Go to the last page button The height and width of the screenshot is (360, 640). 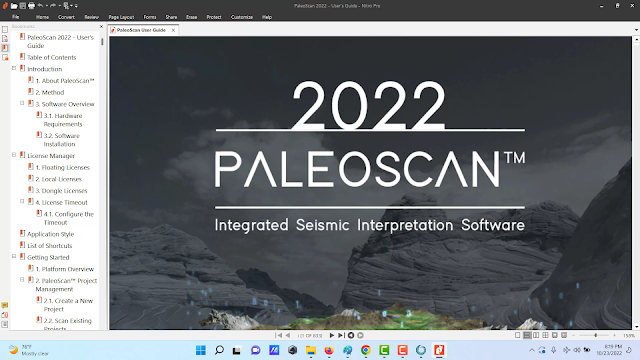341,335
